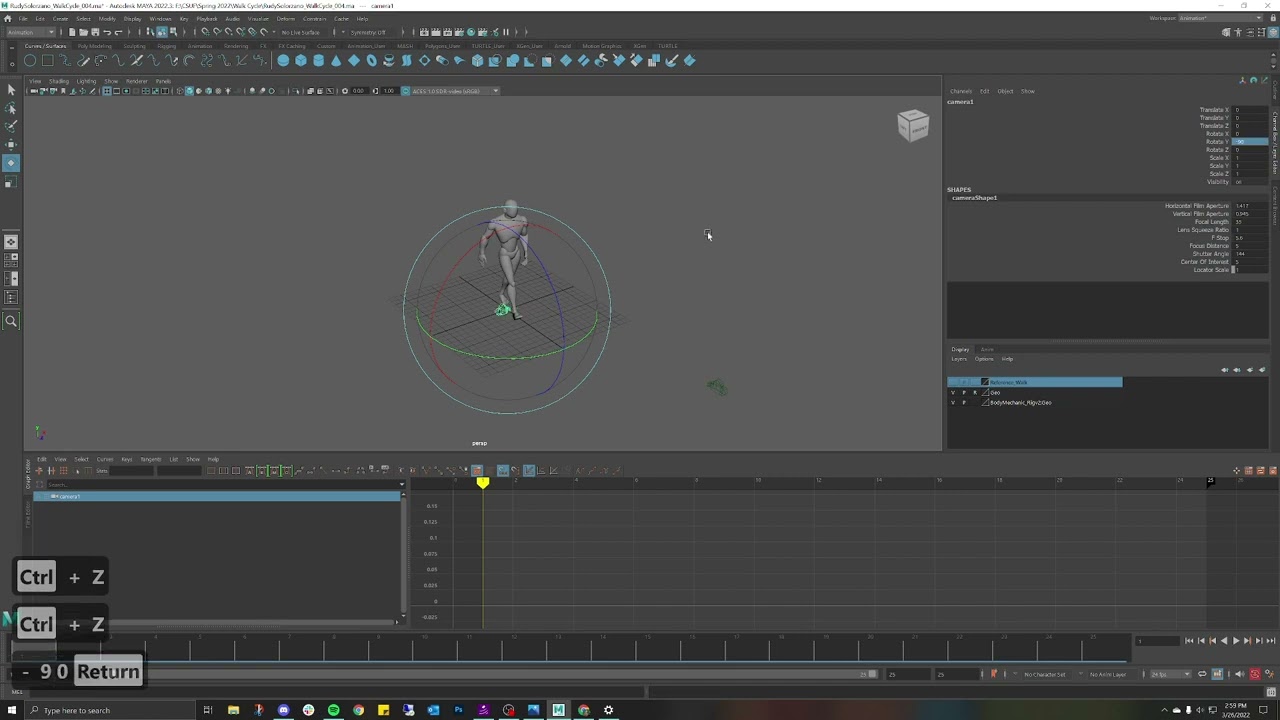
Task: Toggle visibility V of Geo layer
Action: [952, 393]
